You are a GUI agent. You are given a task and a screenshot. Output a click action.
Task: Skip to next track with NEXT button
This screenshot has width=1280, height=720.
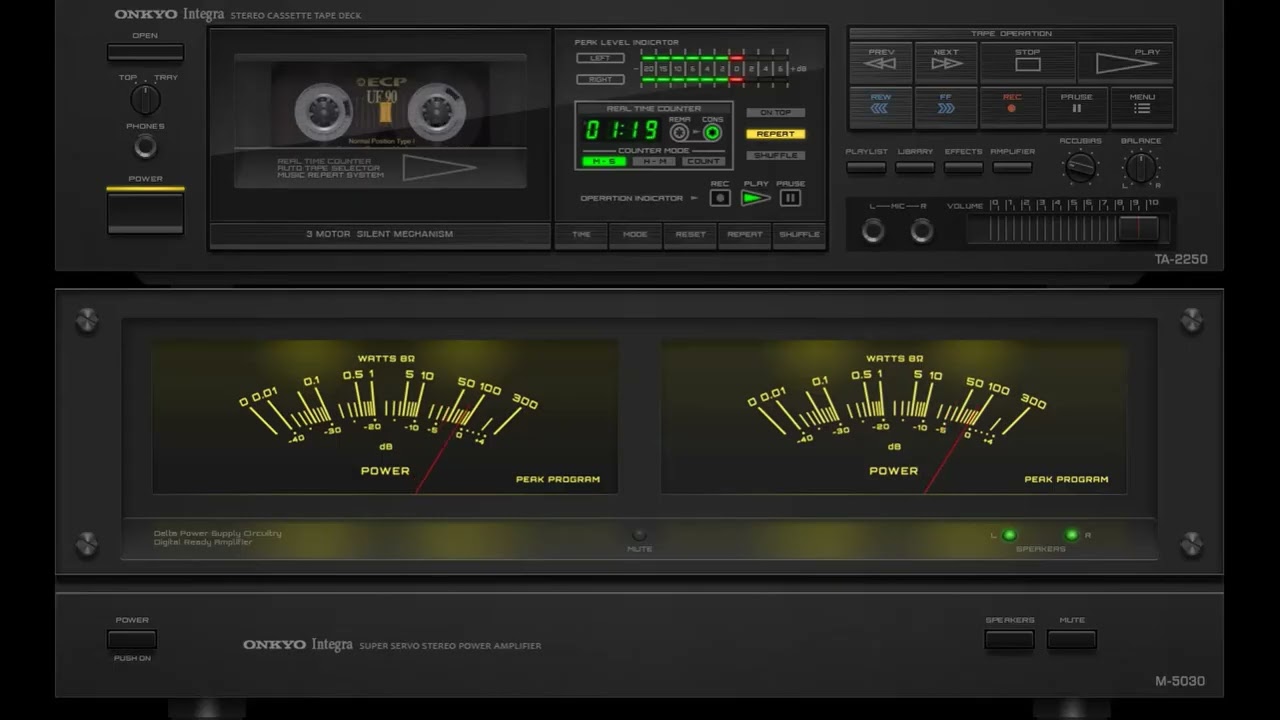[x=945, y=62]
